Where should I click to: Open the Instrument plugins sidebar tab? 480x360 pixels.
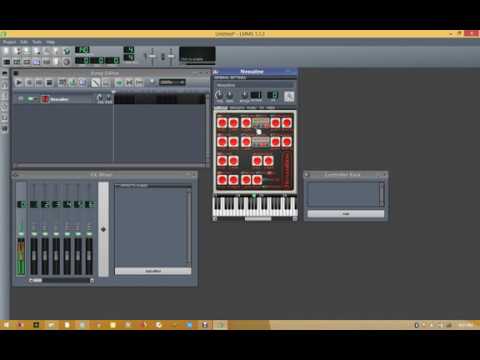click(5, 74)
